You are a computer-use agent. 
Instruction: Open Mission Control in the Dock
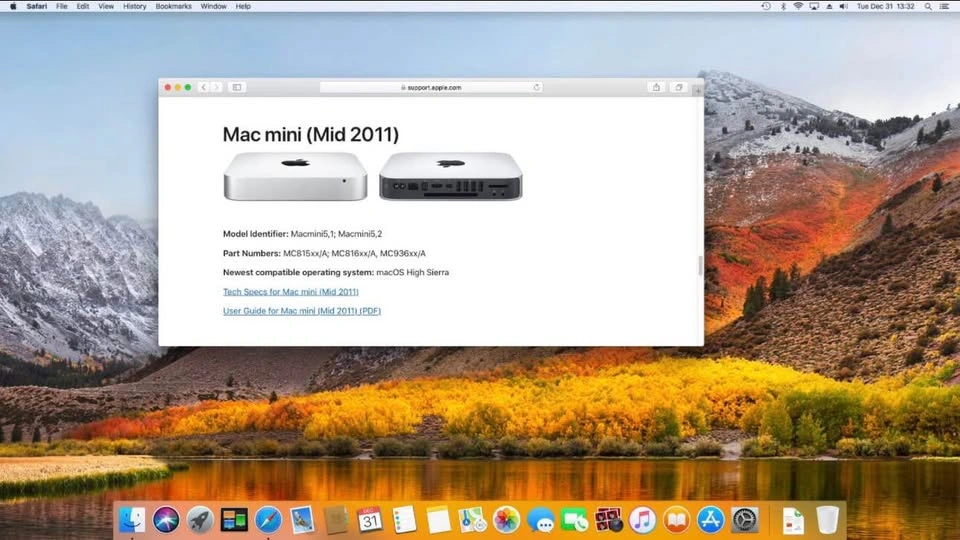pos(234,520)
